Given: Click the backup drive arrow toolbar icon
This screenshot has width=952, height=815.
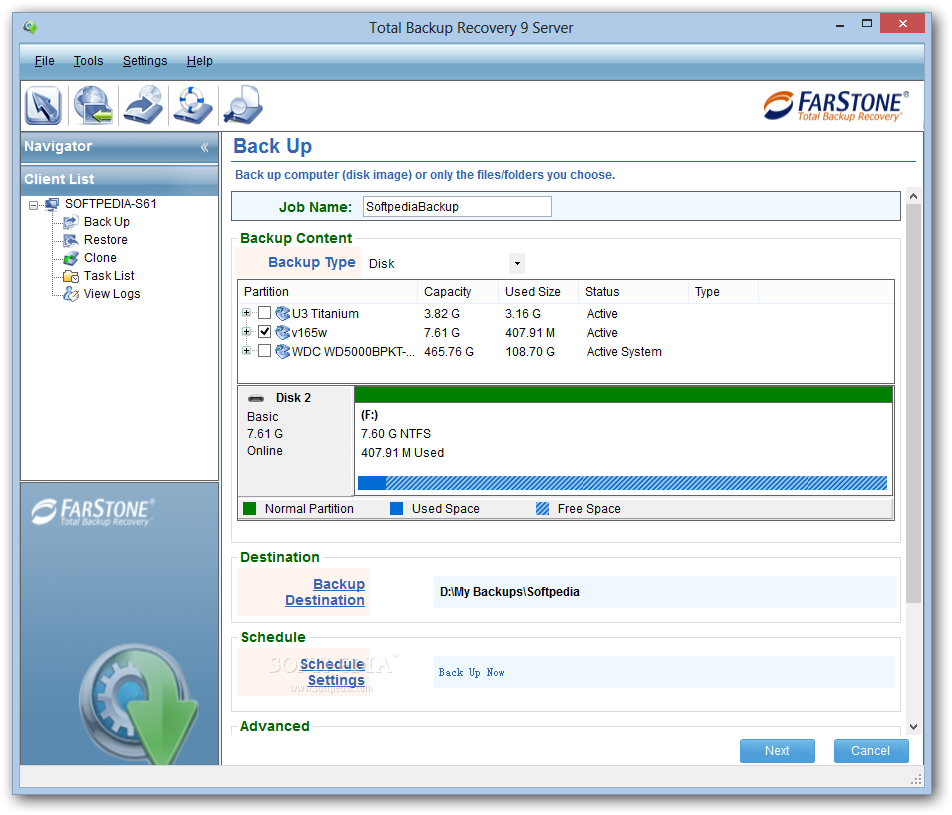Looking at the screenshot, I should pos(143,105).
